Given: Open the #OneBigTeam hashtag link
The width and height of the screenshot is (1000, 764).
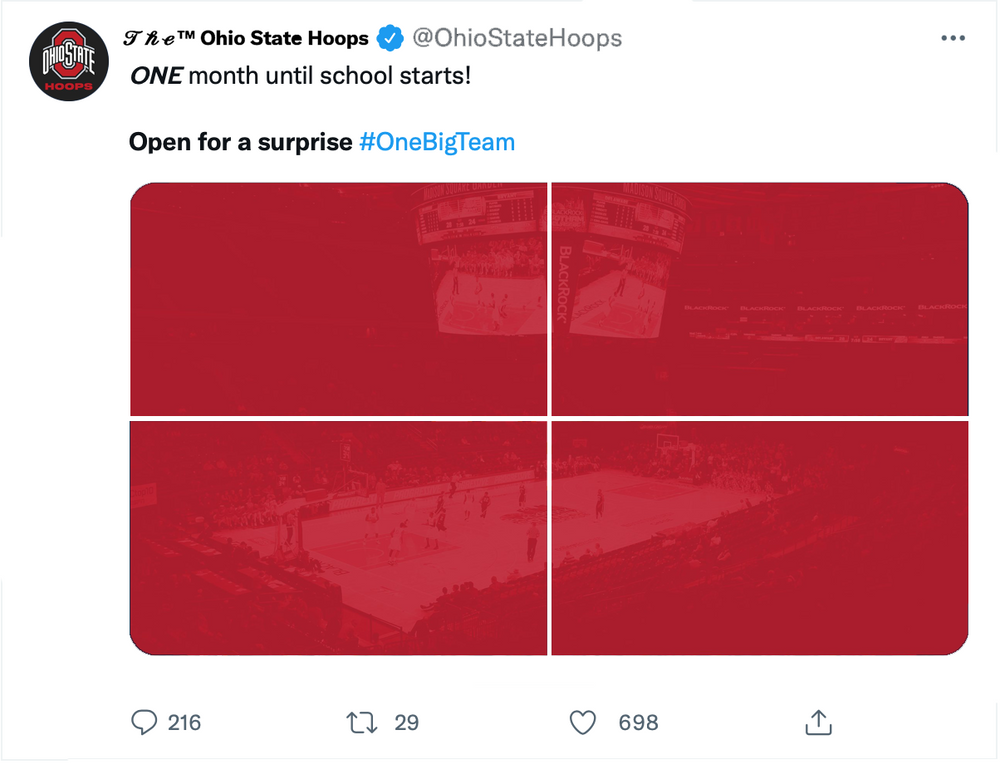Looking at the screenshot, I should coord(436,142).
